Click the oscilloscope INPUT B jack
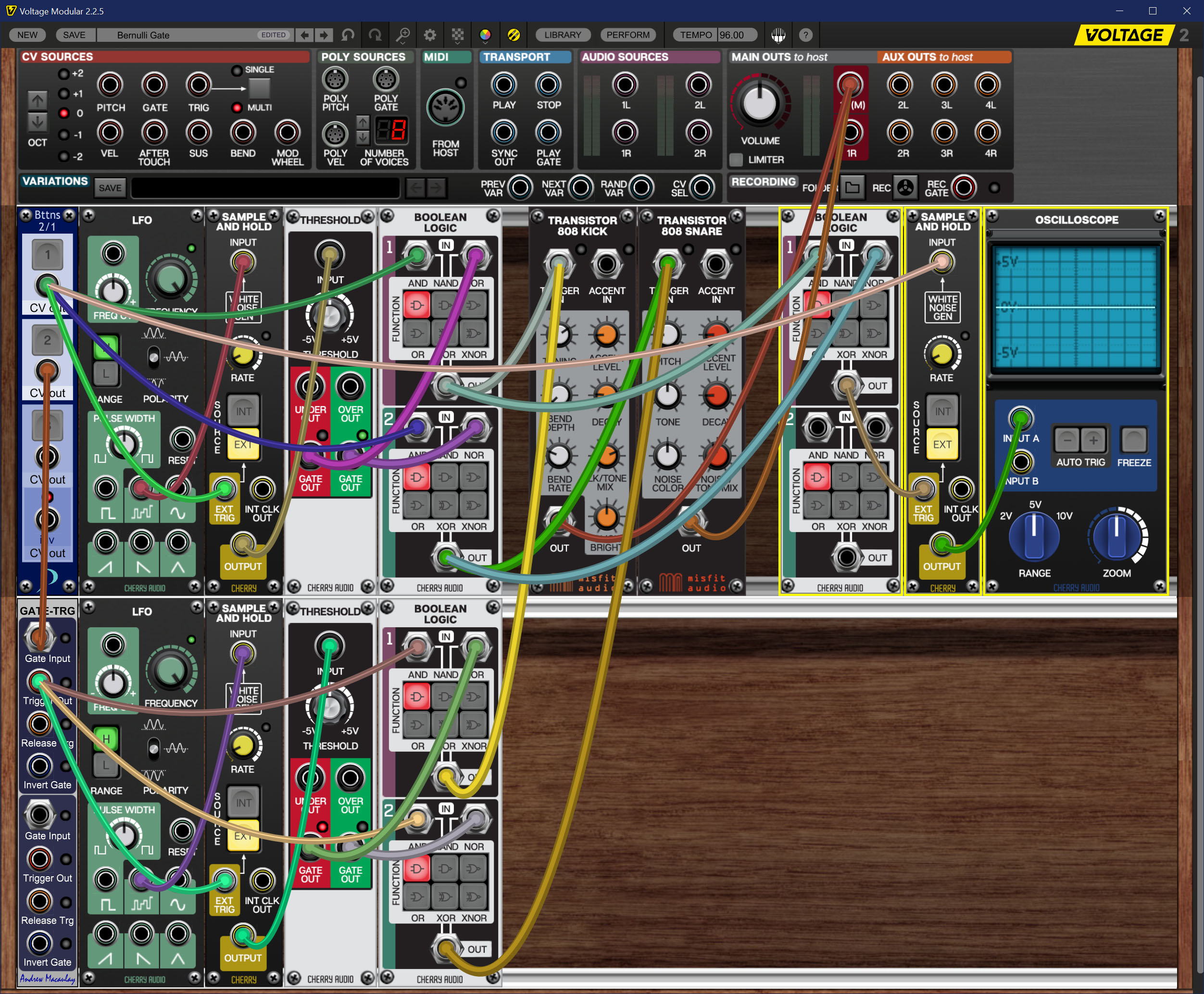 (x=1021, y=461)
